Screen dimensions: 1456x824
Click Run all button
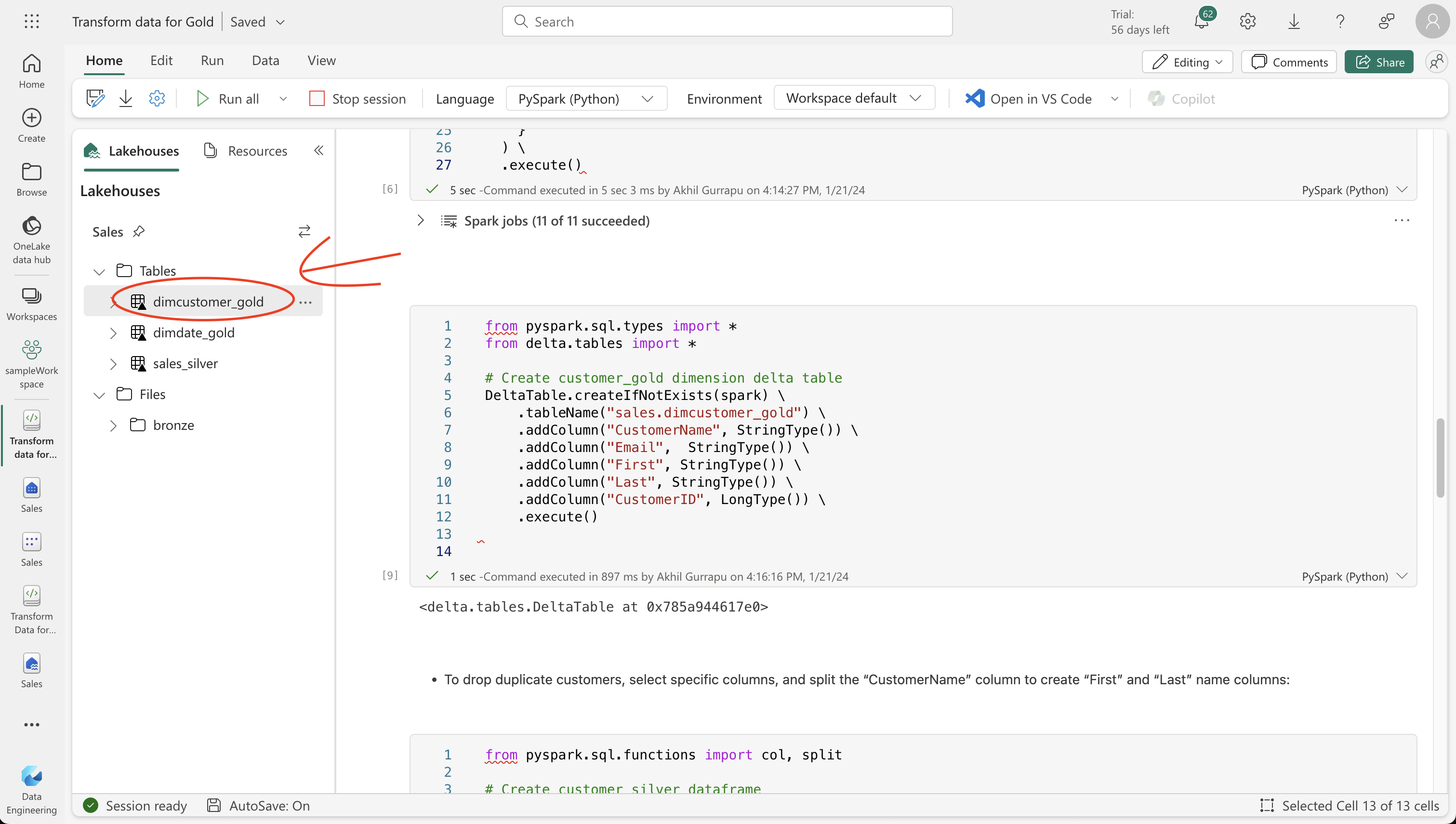227,98
